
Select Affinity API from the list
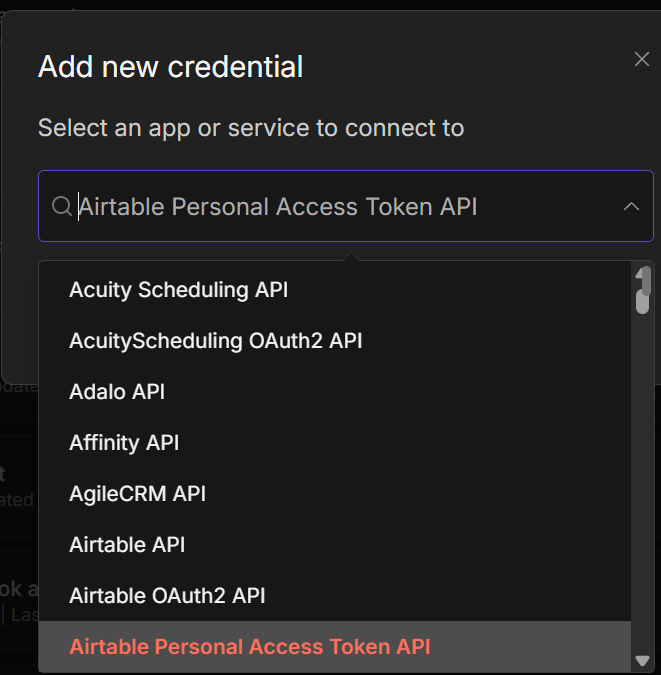(x=124, y=443)
